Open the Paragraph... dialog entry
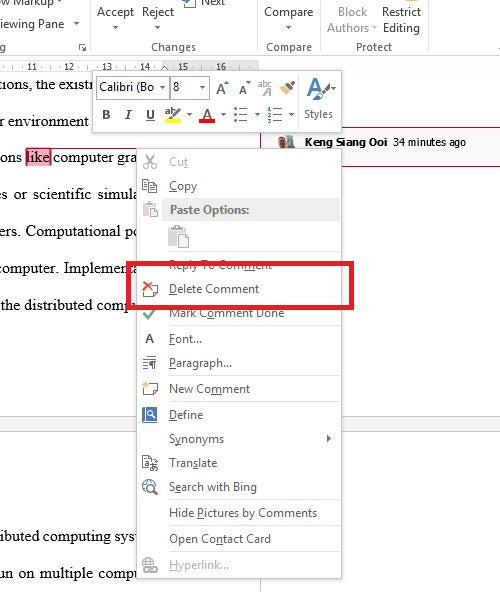 [239, 363]
